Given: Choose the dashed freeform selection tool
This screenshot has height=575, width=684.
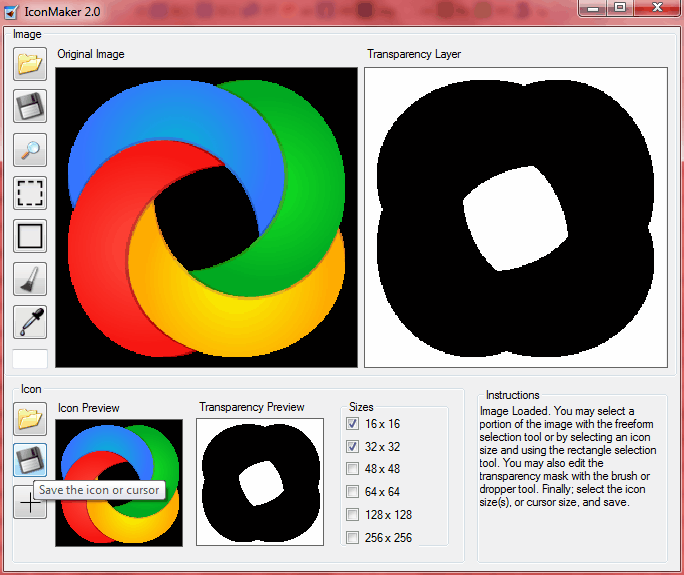Looking at the screenshot, I should click(30, 193).
